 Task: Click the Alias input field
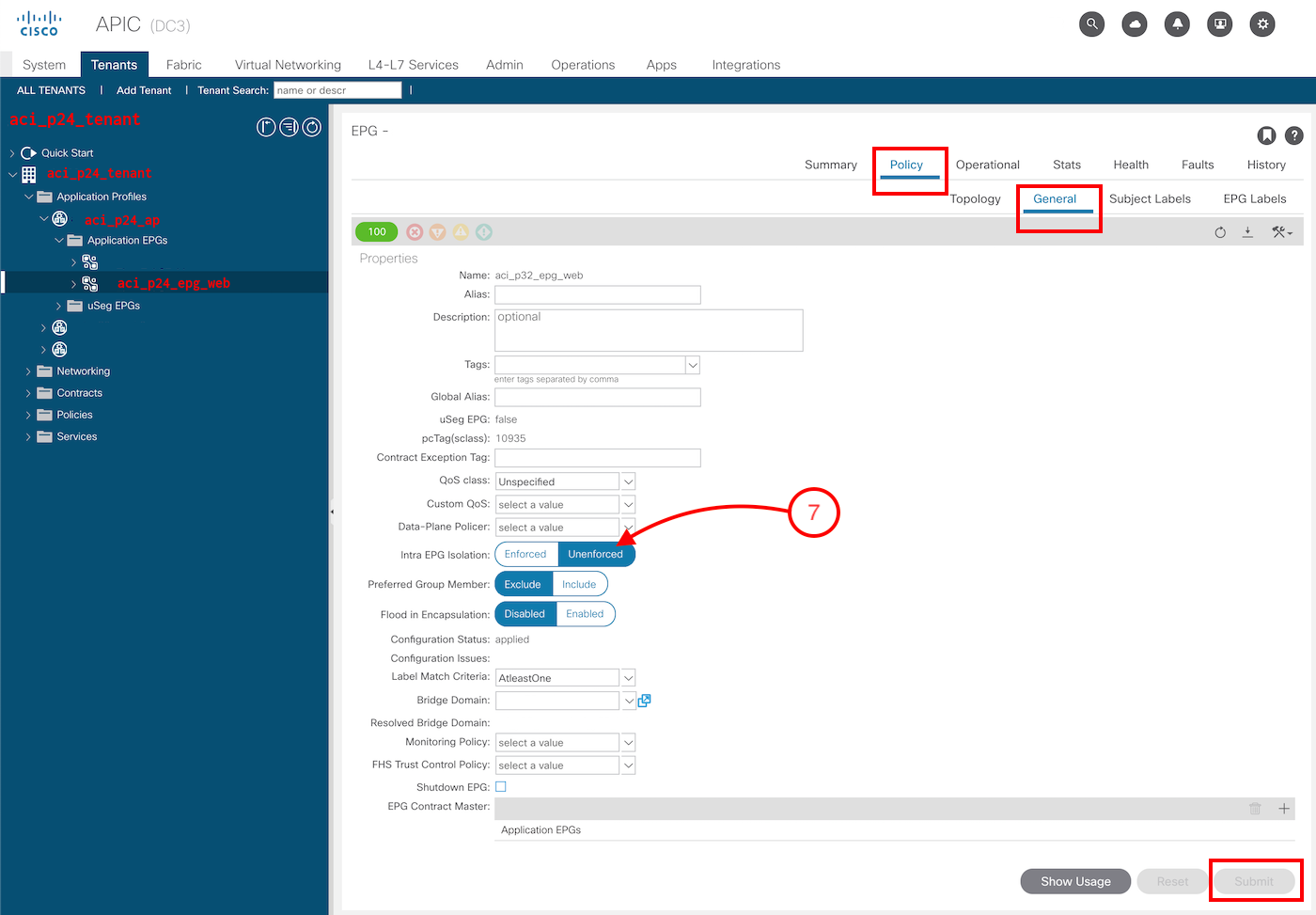click(x=598, y=294)
